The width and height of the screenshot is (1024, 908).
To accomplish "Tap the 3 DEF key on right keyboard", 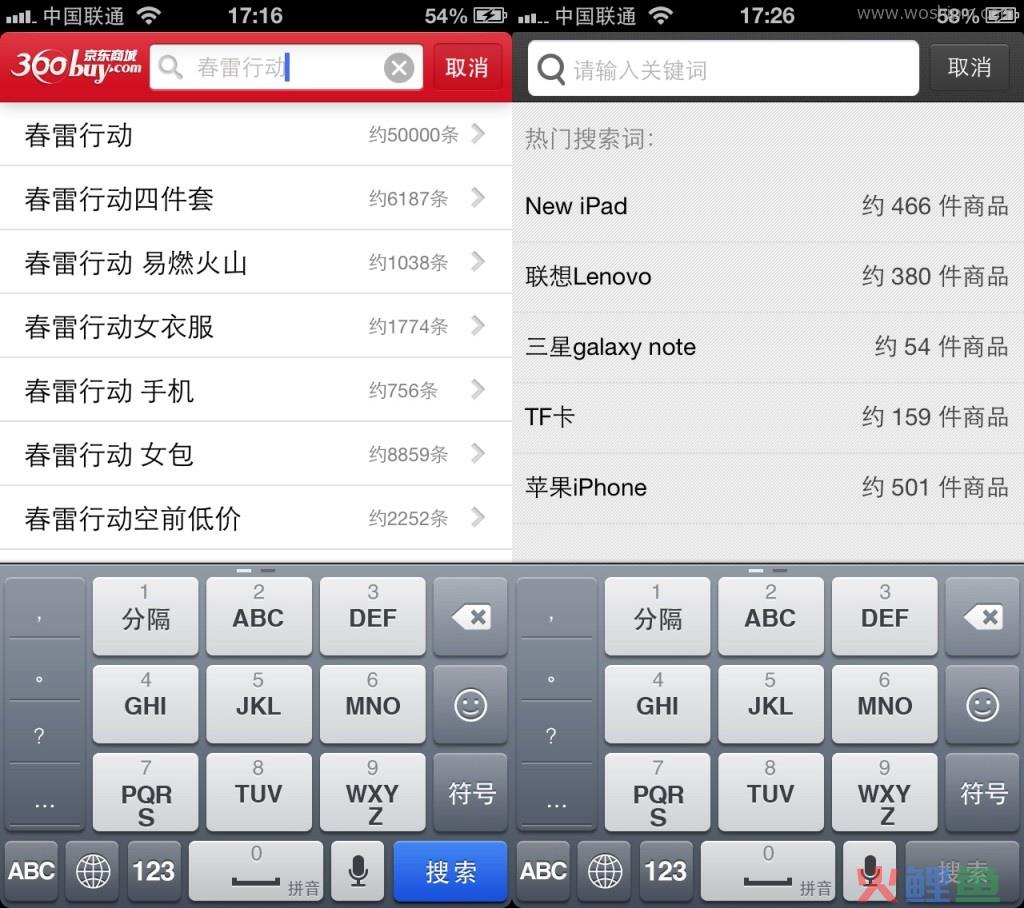I will pyautogui.click(x=884, y=616).
